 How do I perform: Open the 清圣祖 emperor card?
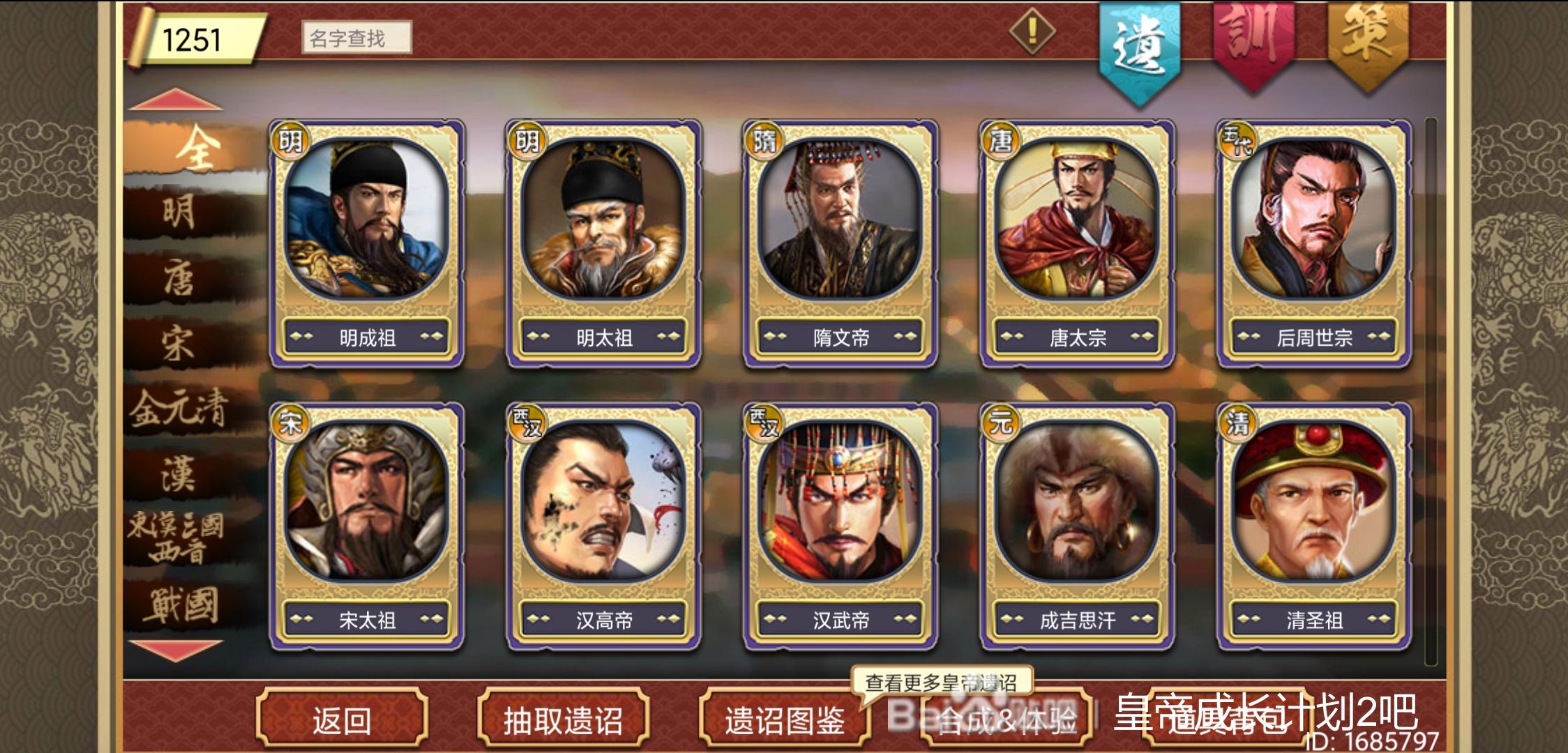click(x=1314, y=526)
